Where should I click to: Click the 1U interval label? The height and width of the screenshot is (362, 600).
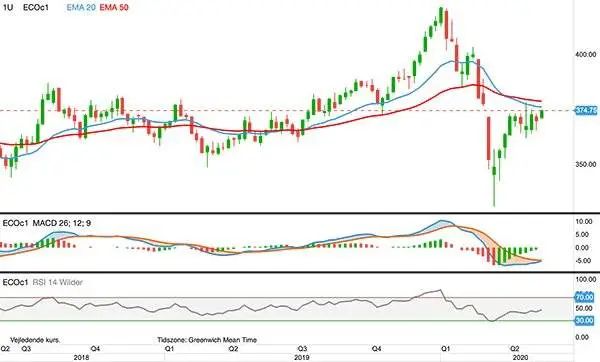[8, 7]
